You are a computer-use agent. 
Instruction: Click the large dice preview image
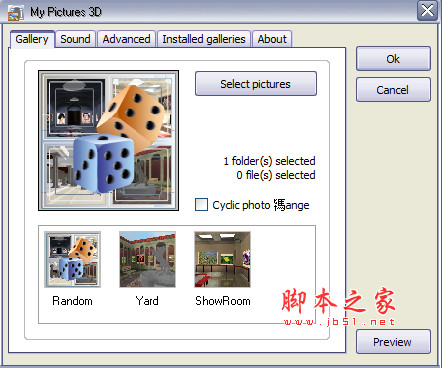point(108,140)
